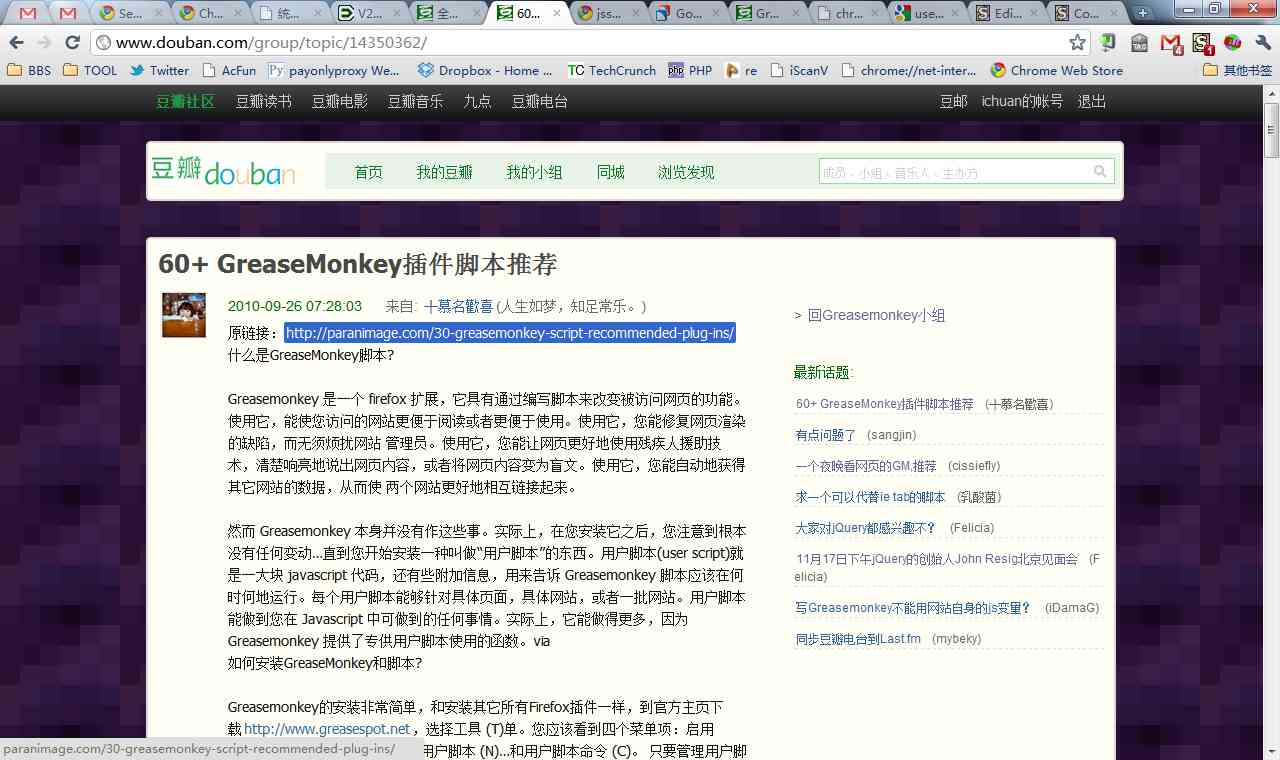Click the colorful globe extension icon
Viewport: 1280px width, 760px height.
[1231, 43]
